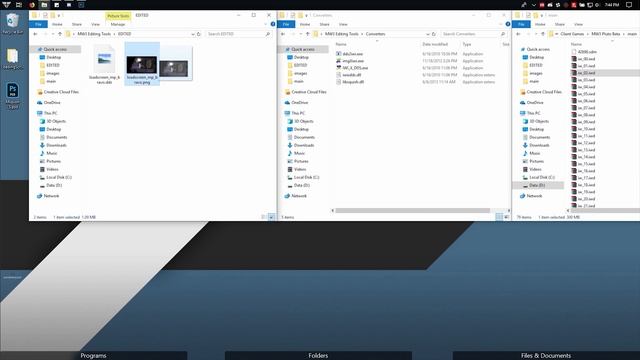Click the search magnifier in Converters window
This screenshot has width=640, height=360.
[x=503, y=34]
